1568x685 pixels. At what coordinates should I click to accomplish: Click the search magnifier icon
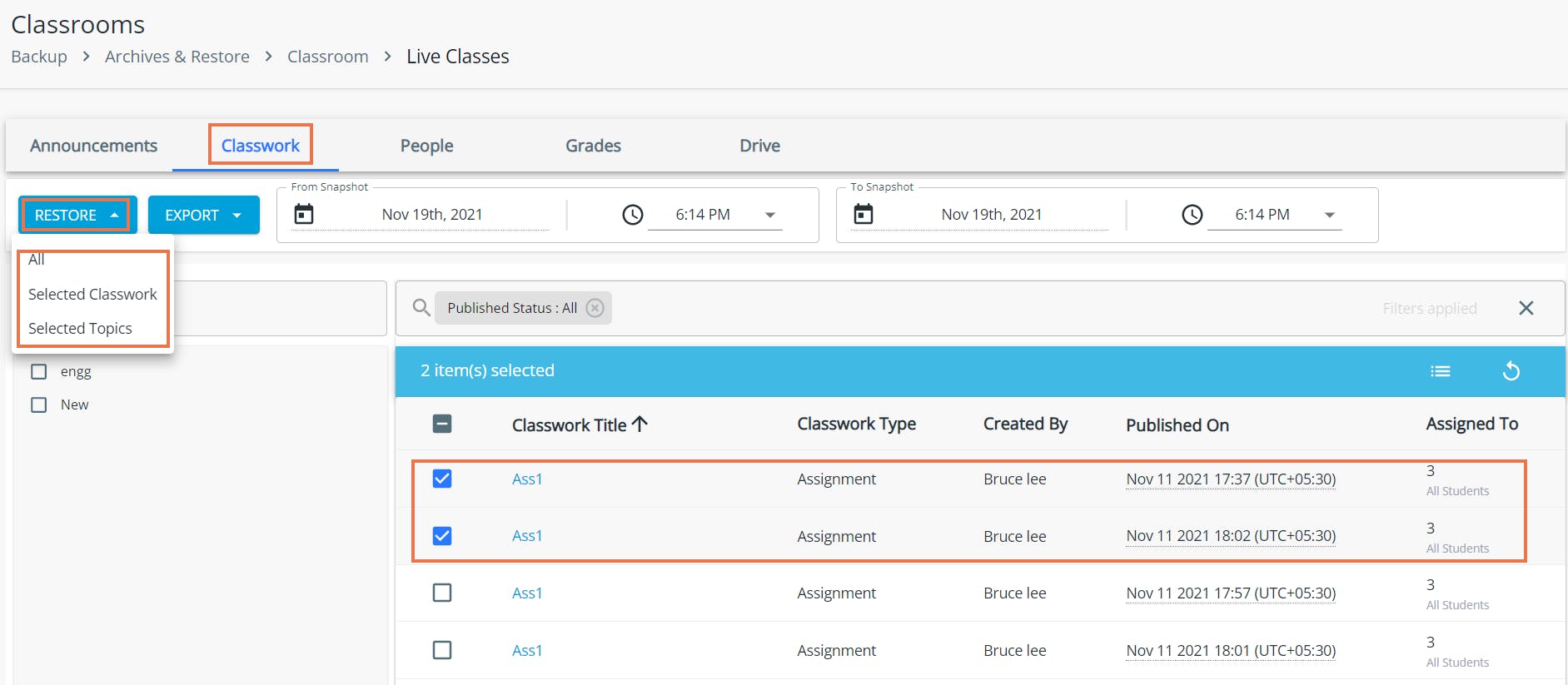[x=421, y=308]
